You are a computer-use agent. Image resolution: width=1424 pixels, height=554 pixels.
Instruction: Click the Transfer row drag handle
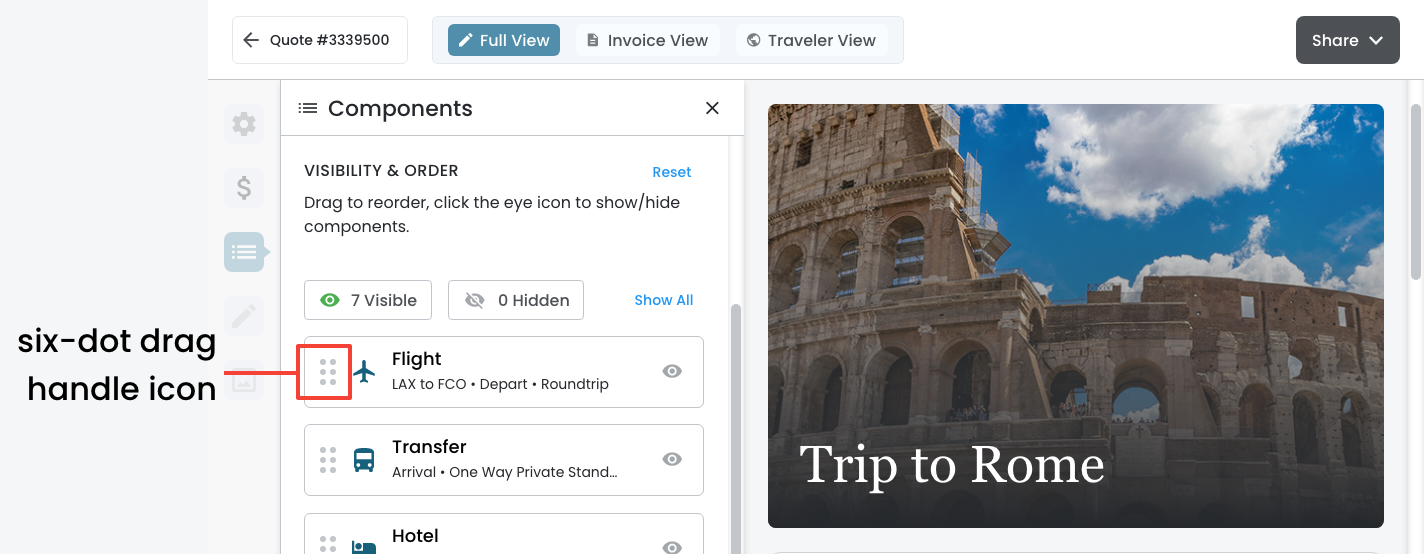pos(328,460)
